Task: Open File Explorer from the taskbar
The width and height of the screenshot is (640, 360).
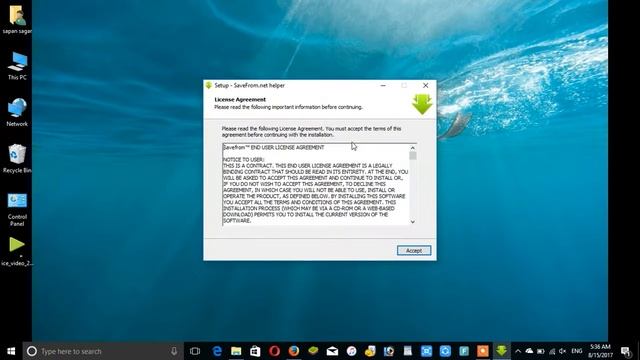Action: [x=236, y=351]
